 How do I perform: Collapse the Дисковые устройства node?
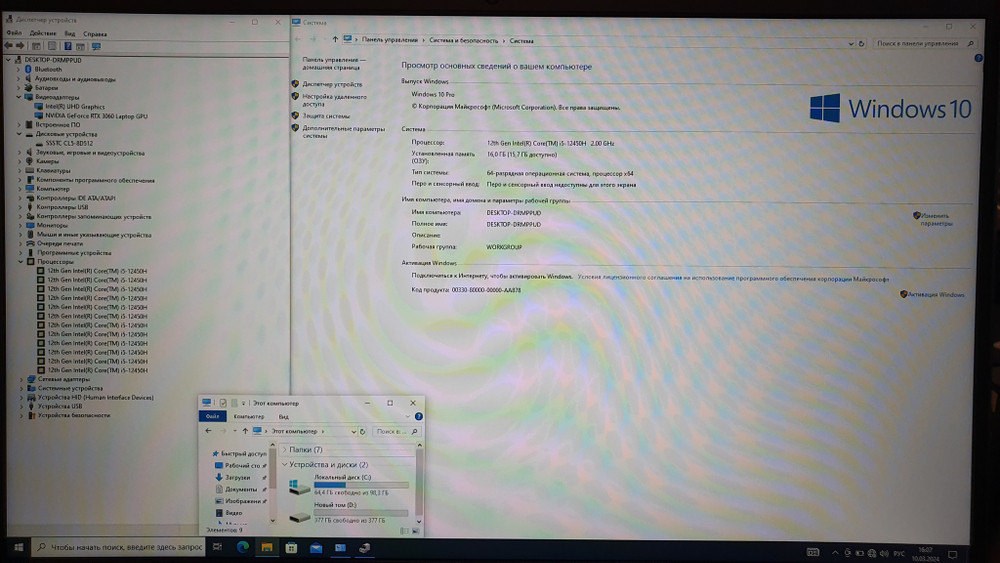point(19,134)
